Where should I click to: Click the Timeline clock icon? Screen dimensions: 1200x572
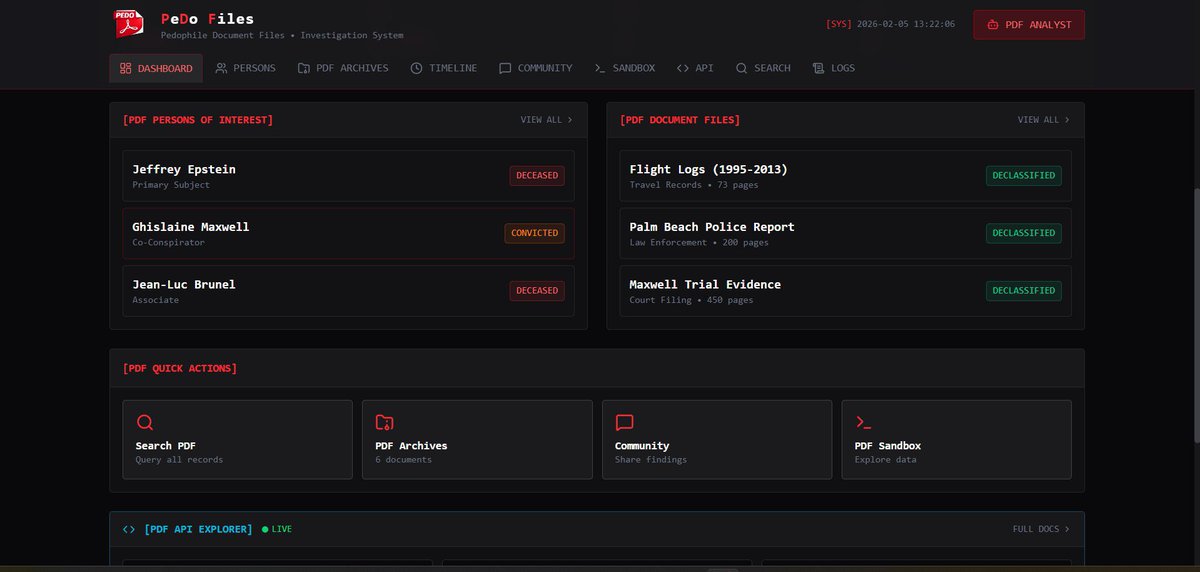click(x=417, y=68)
